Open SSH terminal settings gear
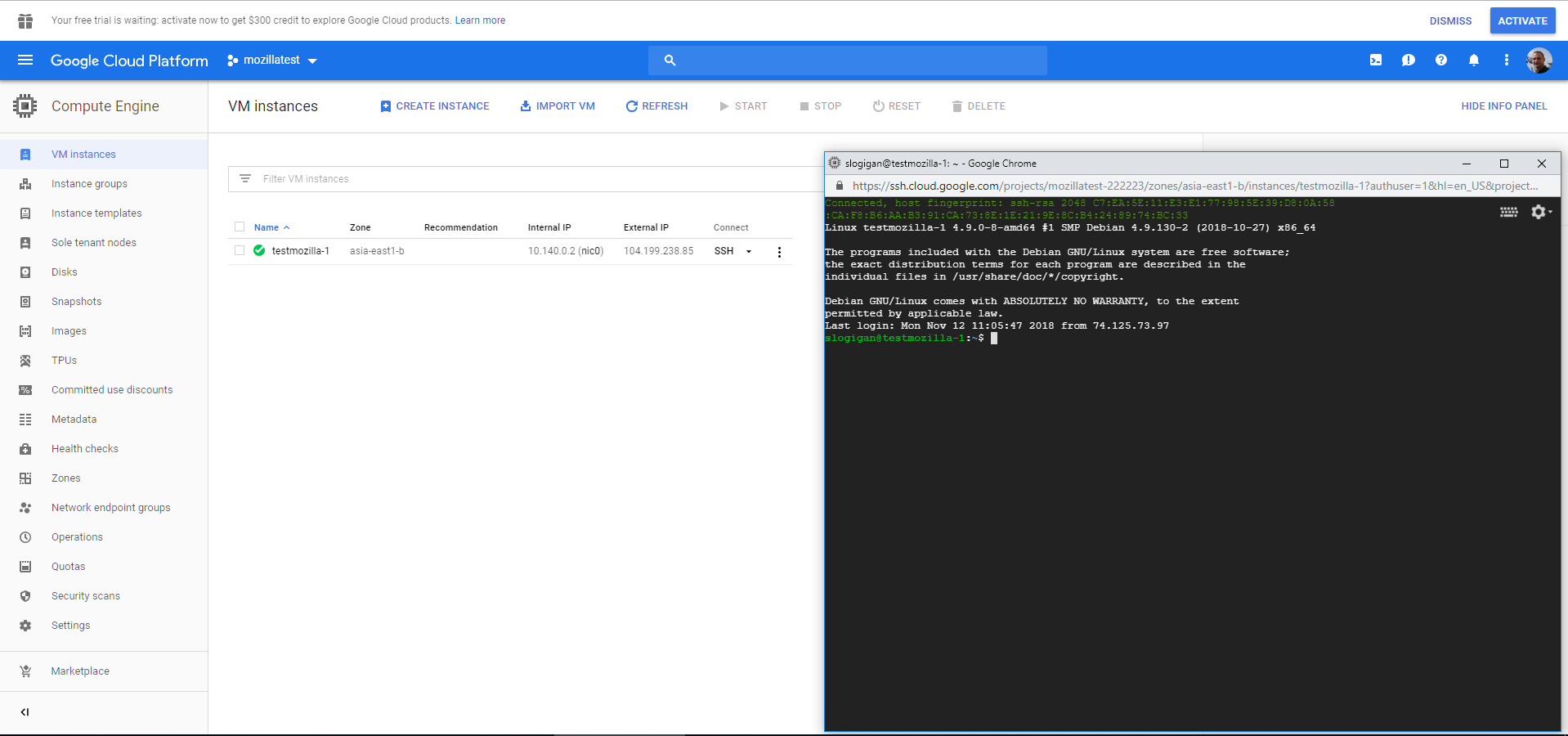Viewport: 1568px width, 736px height. pos(1541,212)
